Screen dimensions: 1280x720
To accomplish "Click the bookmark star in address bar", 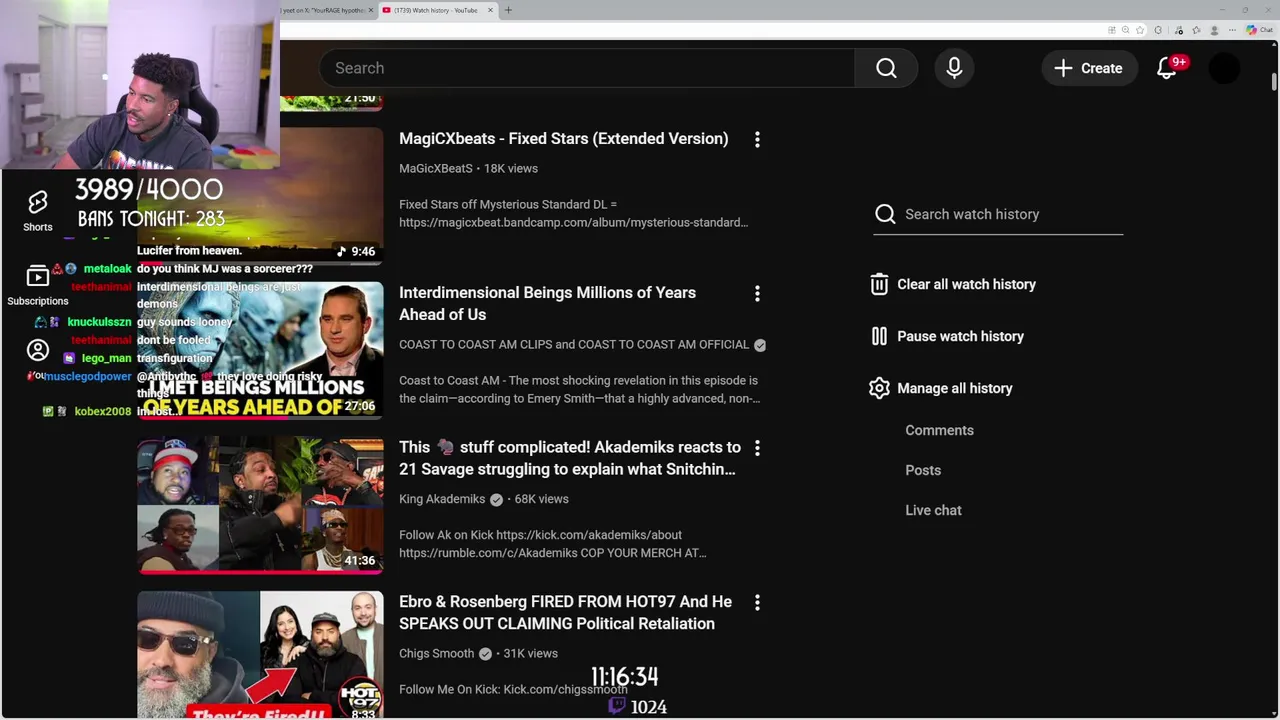I will [x=1140, y=30].
